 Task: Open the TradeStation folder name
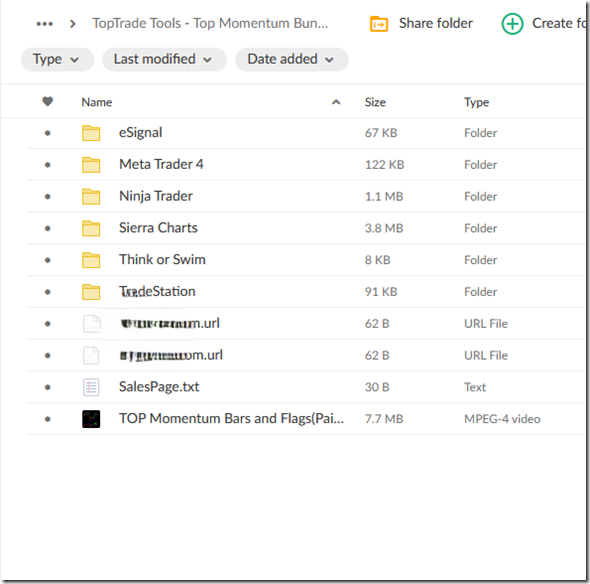pos(157,292)
